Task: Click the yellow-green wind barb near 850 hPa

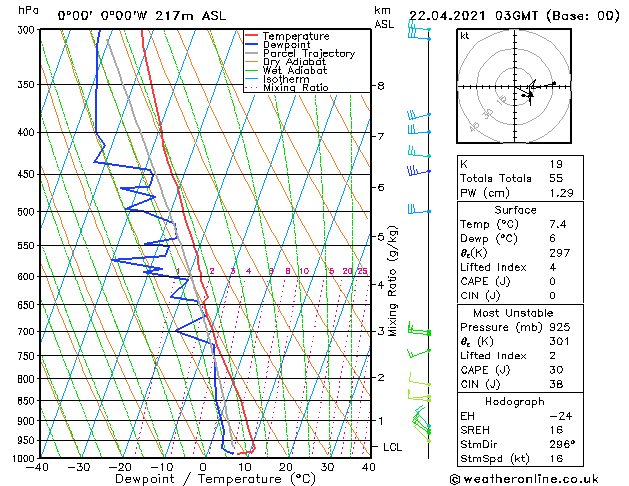Action: pos(418,397)
